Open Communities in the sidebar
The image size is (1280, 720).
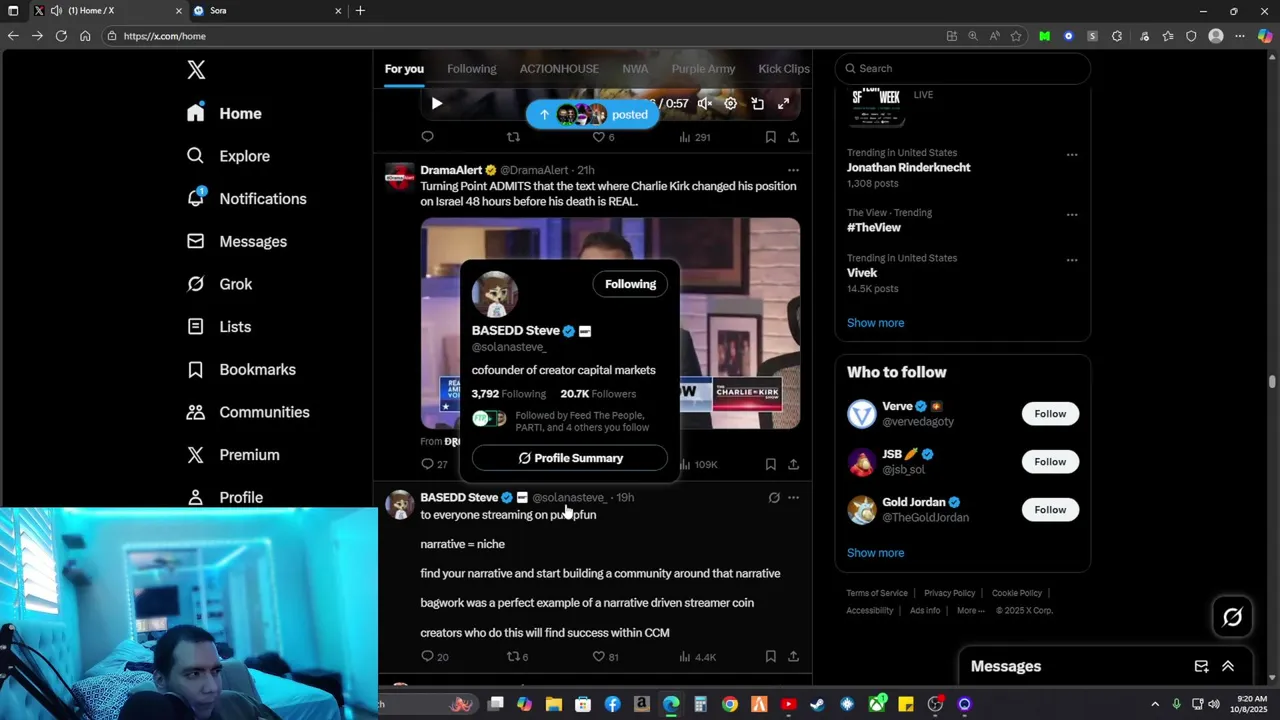click(x=248, y=412)
